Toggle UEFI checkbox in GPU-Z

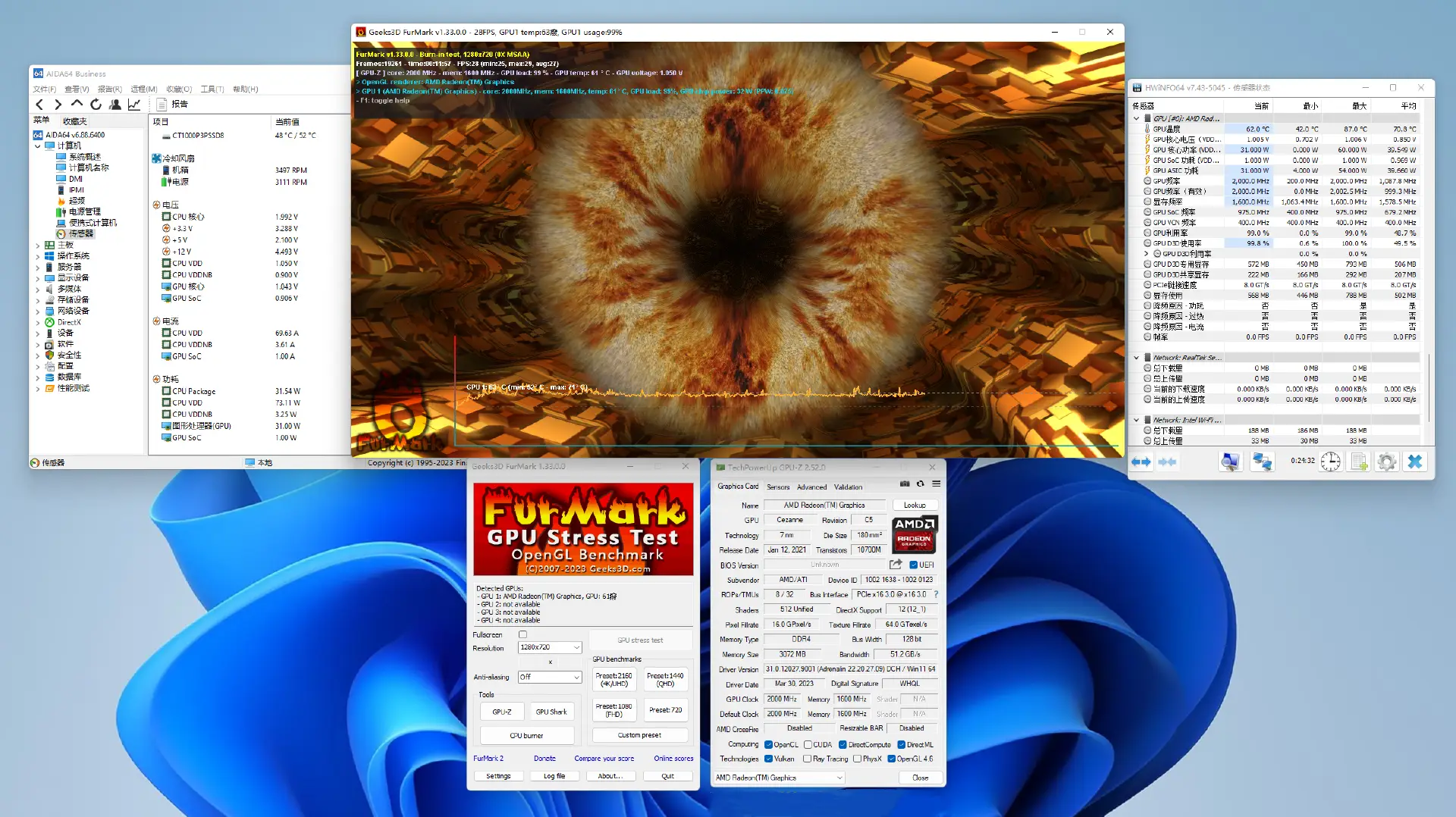coord(913,565)
